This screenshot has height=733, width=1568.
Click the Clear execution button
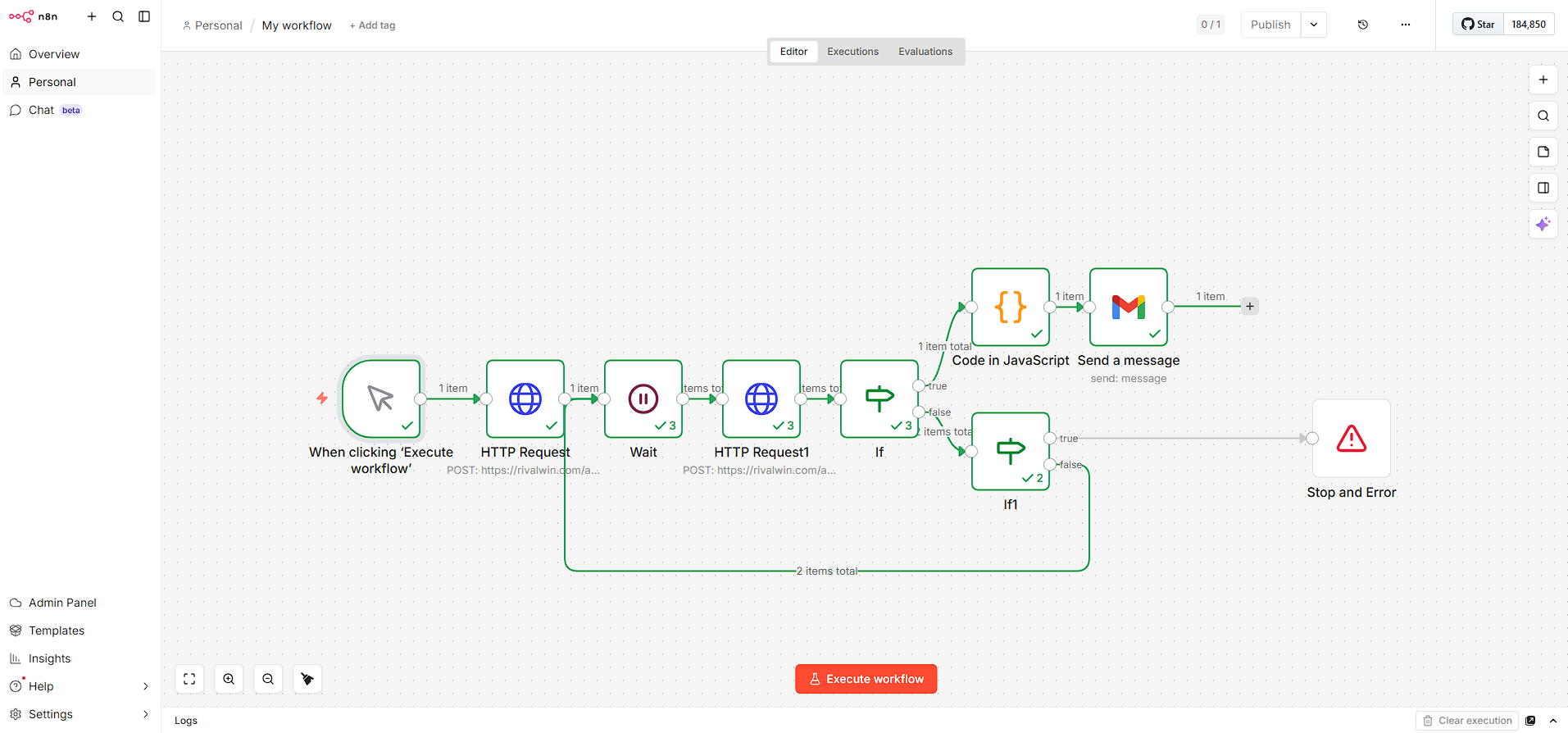(1467, 721)
